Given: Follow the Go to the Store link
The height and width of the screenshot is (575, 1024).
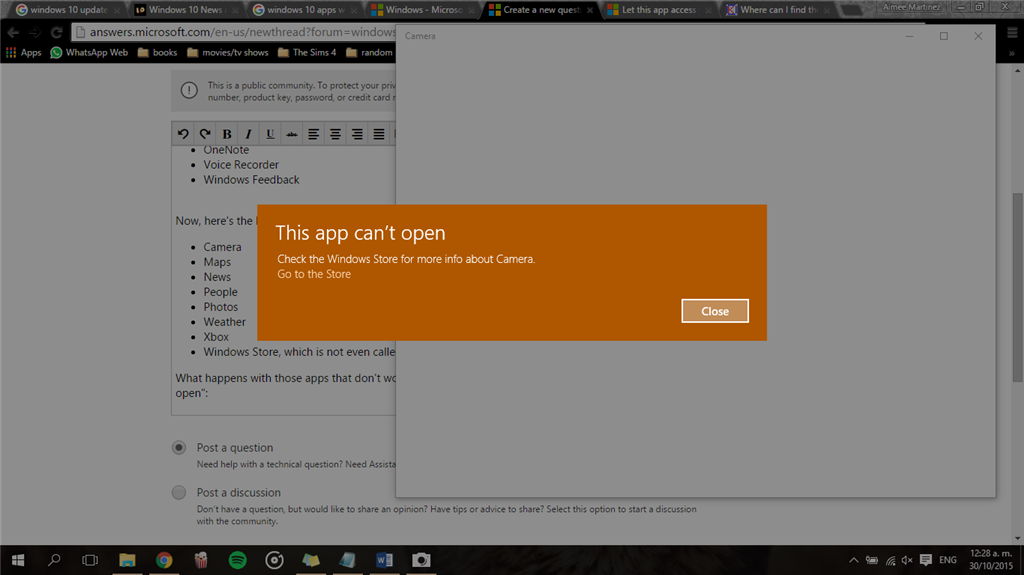Looking at the screenshot, I should (x=313, y=274).
